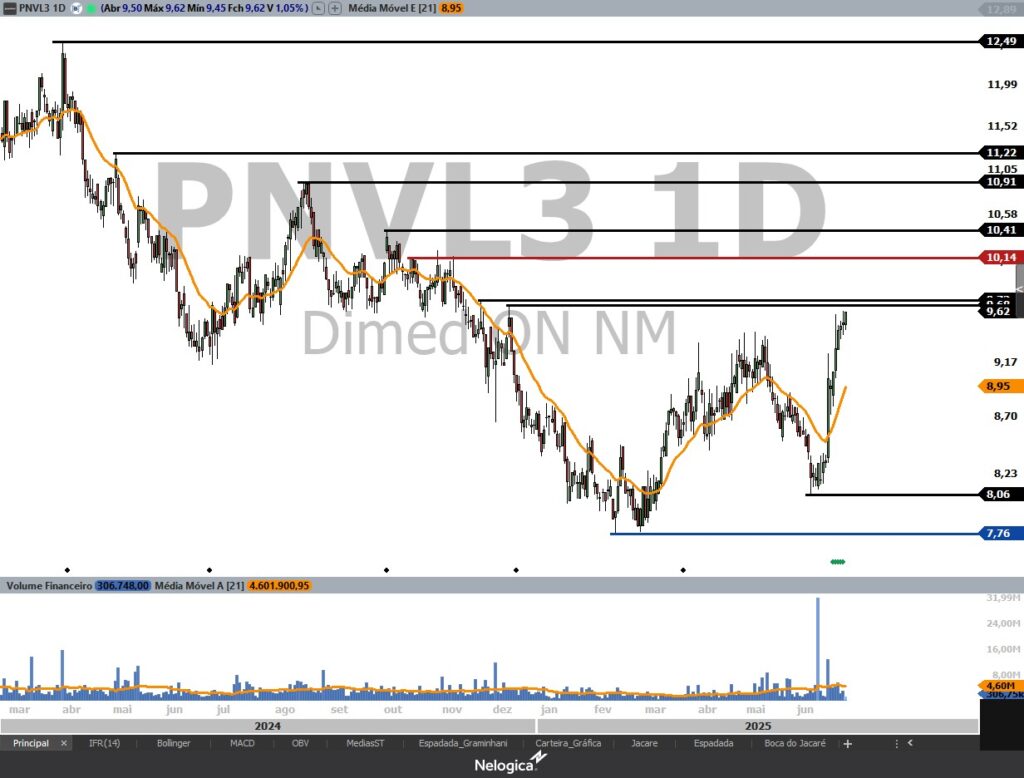
Task: Select the 9,62 current price label
Action: (x=998, y=311)
